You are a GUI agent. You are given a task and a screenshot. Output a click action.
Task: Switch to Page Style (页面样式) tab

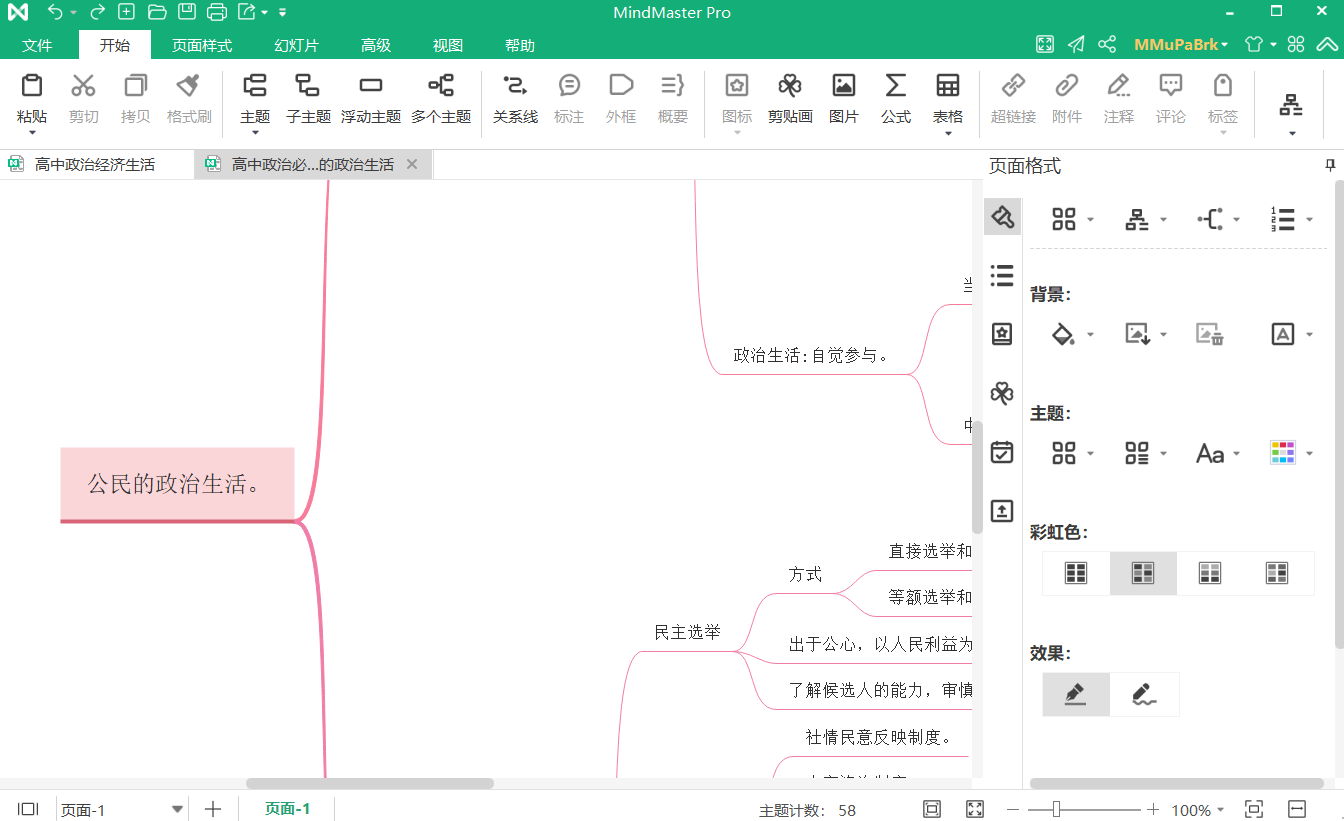201,45
